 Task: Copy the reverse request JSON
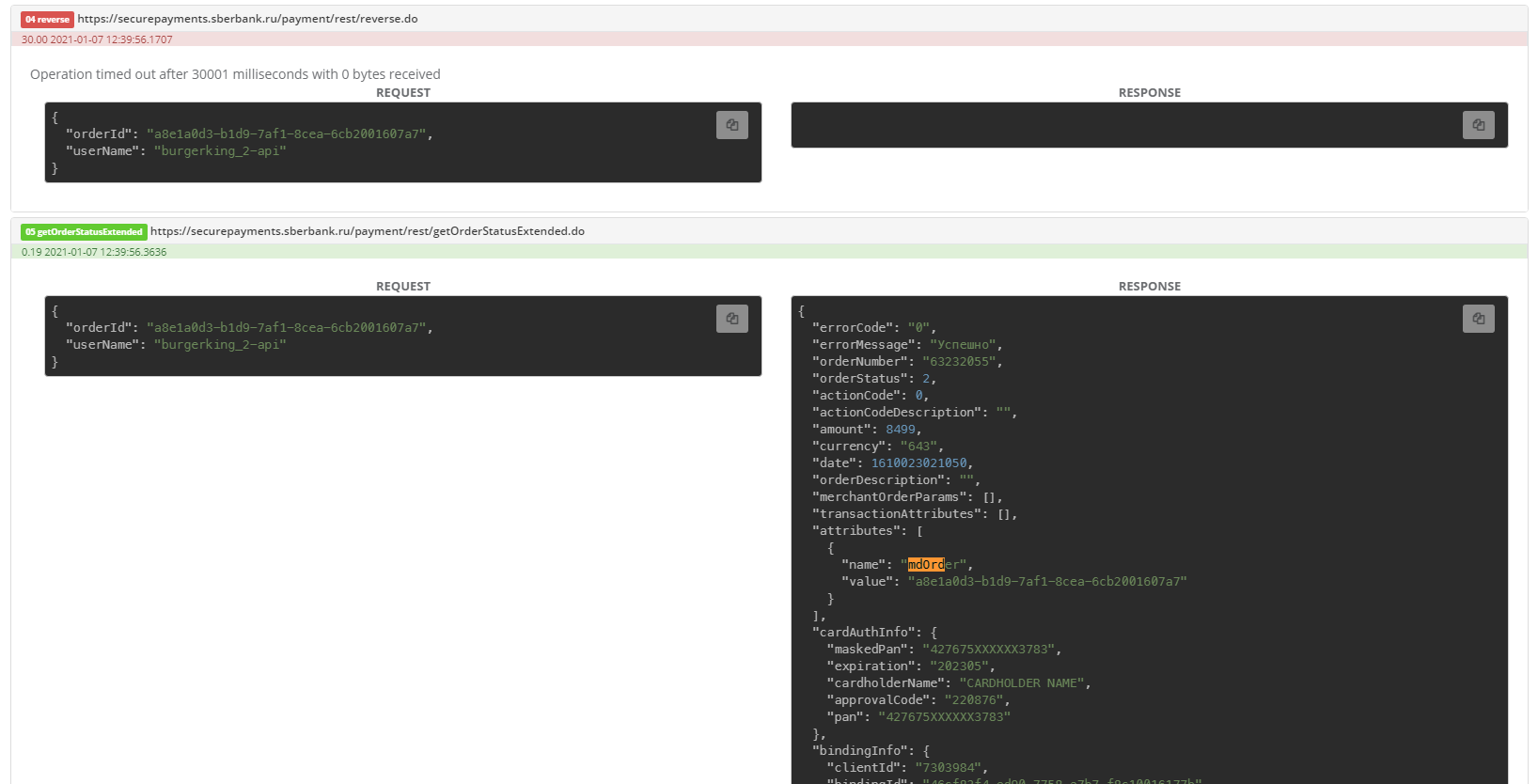(731, 125)
